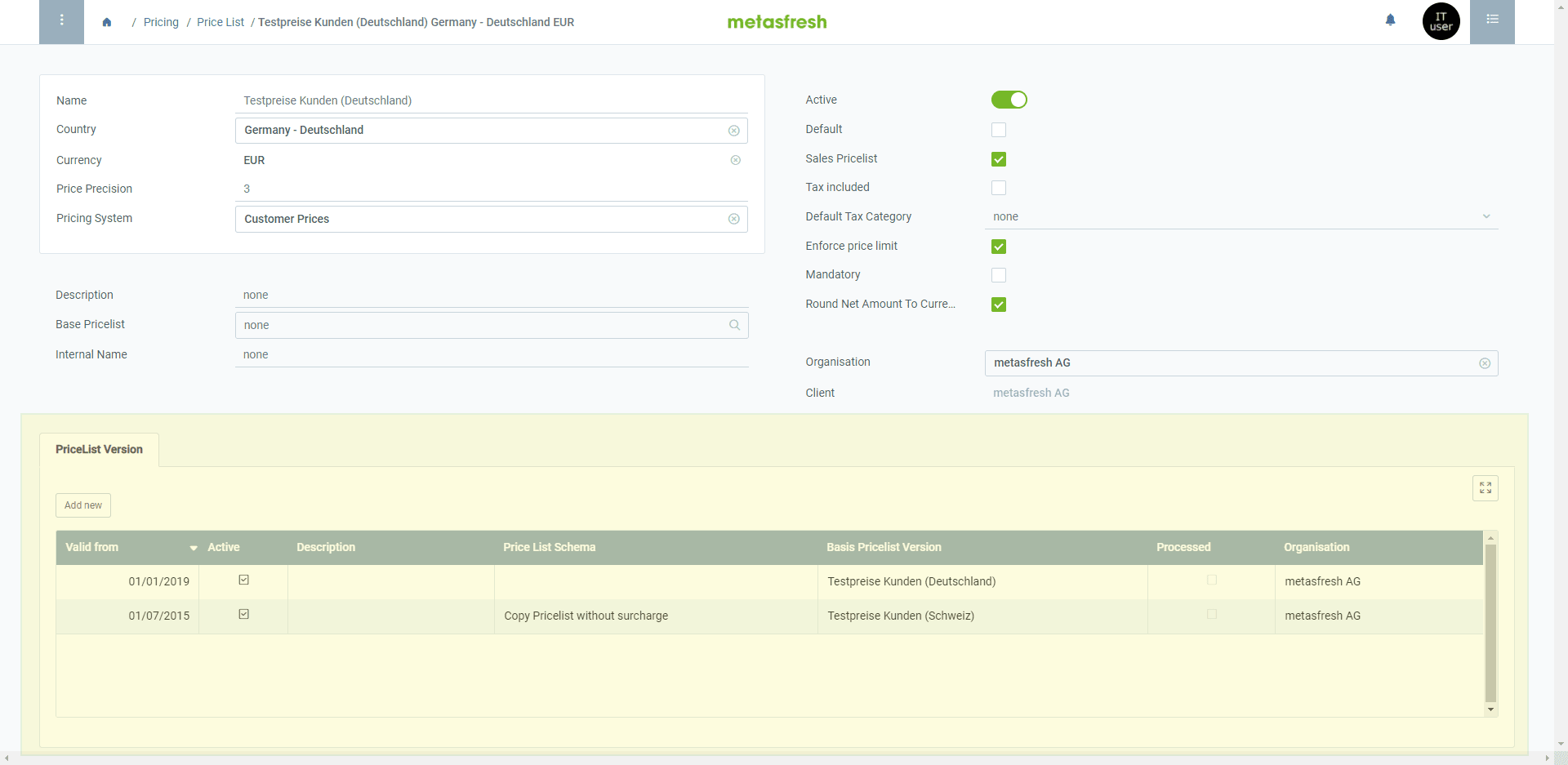This screenshot has height=765, width=1568.
Task: Navigate to Pricing breadcrumb
Action: (161, 22)
